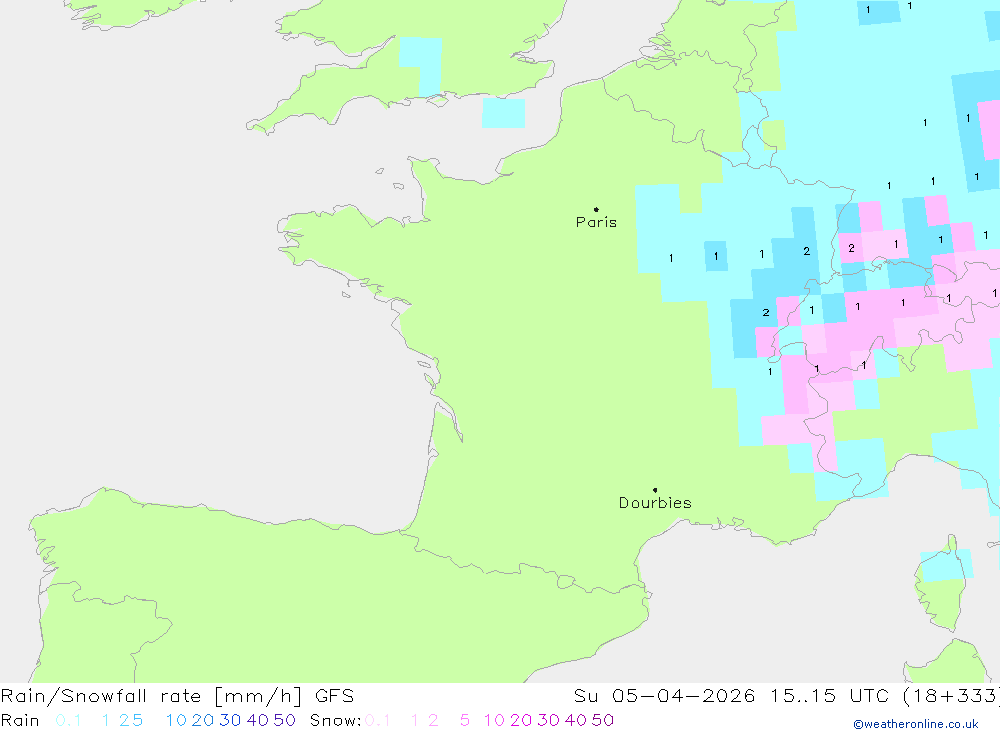The height and width of the screenshot is (733, 1000).
Task: Click the '15..15 UTC' time text
Action: click(x=830, y=696)
